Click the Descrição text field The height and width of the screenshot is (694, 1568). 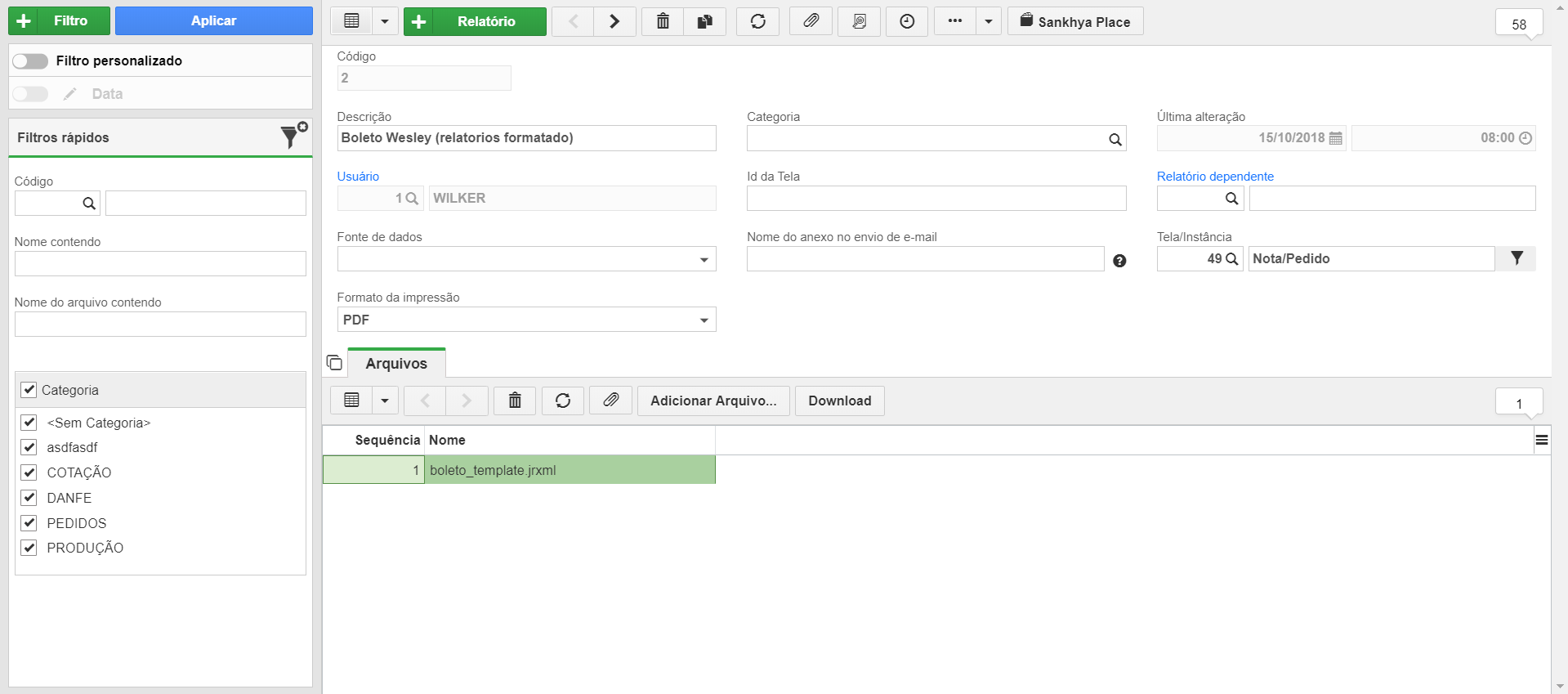[526, 138]
